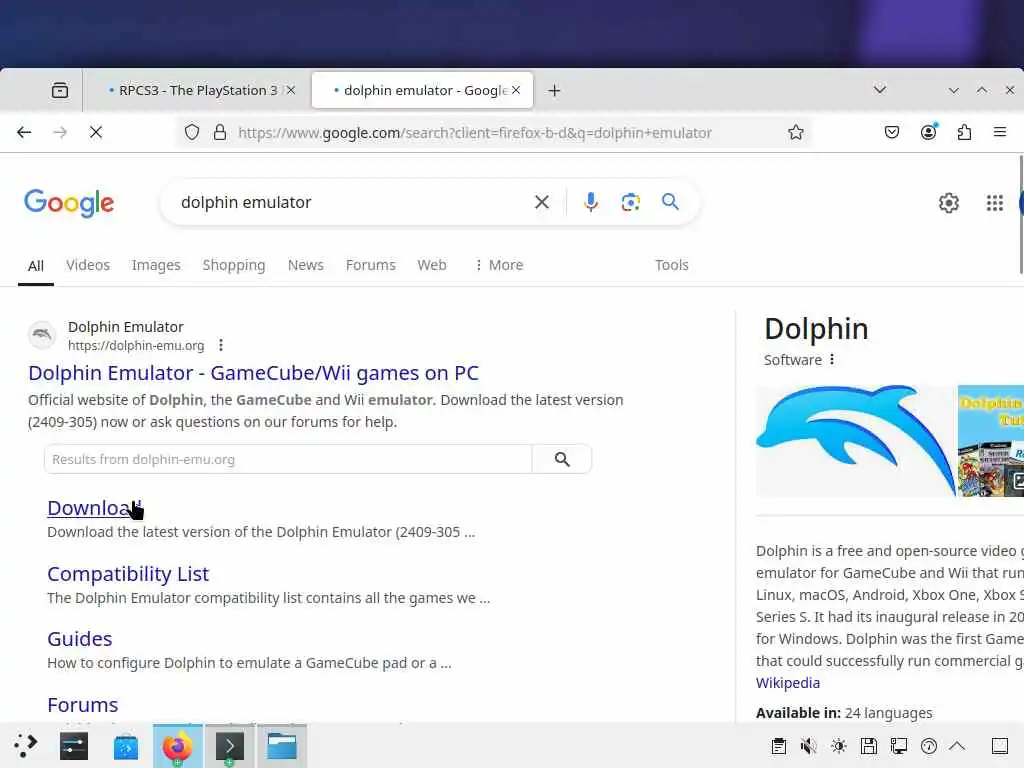This screenshot has height=768, width=1024.
Task: Open Dolphin Emulator - GameCube/Wii games on PC link
Action: click(253, 373)
